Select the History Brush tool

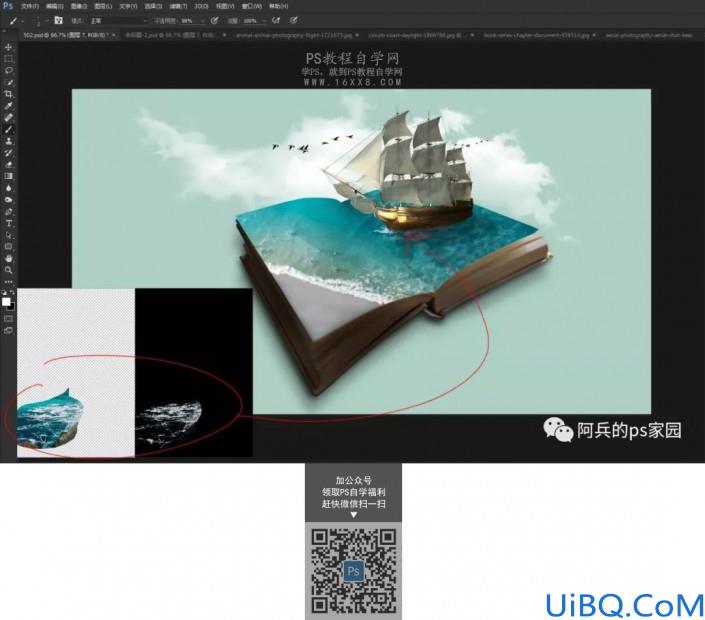pos(8,153)
